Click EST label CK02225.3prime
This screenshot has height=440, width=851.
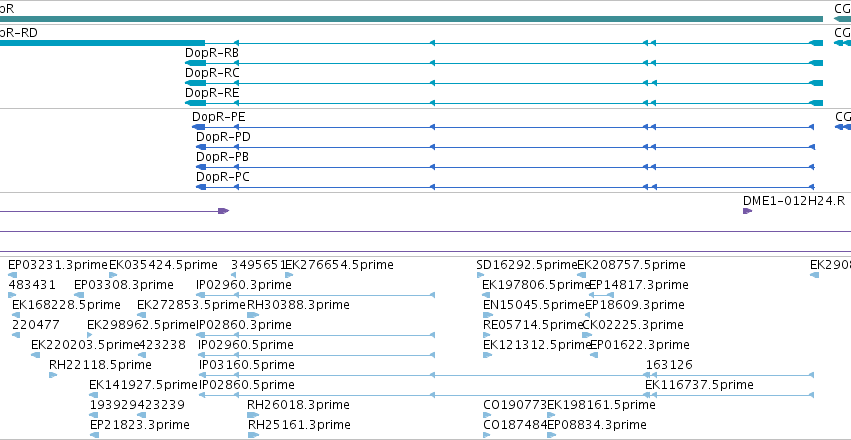[633, 325]
